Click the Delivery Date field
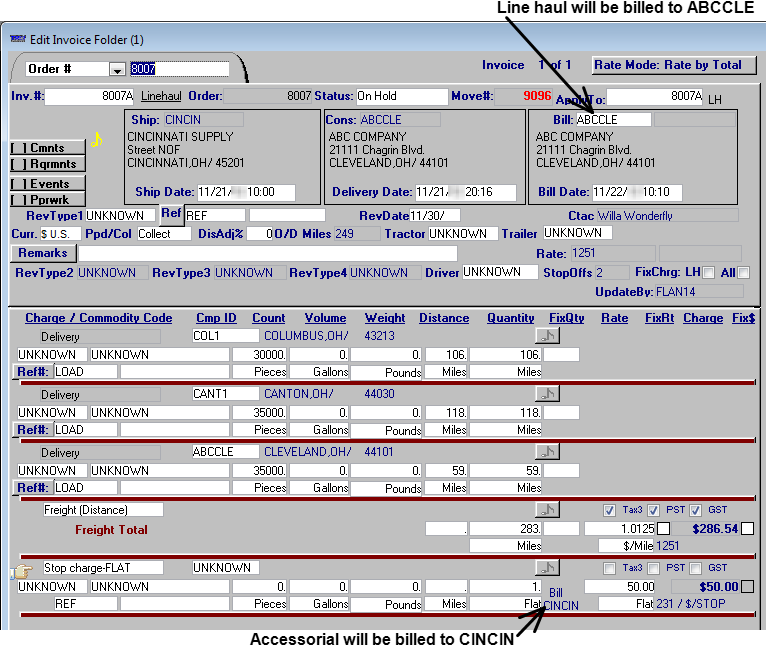Viewport: 766px width, 648px height. (466, 192)
